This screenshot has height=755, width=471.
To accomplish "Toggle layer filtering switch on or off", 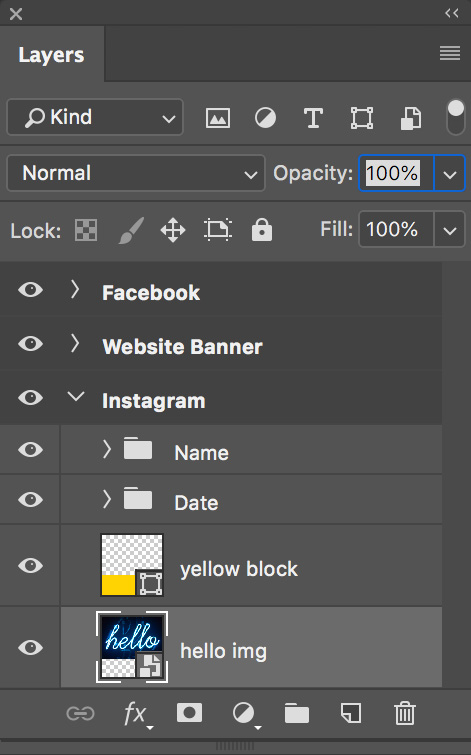I will click(456, 117).
